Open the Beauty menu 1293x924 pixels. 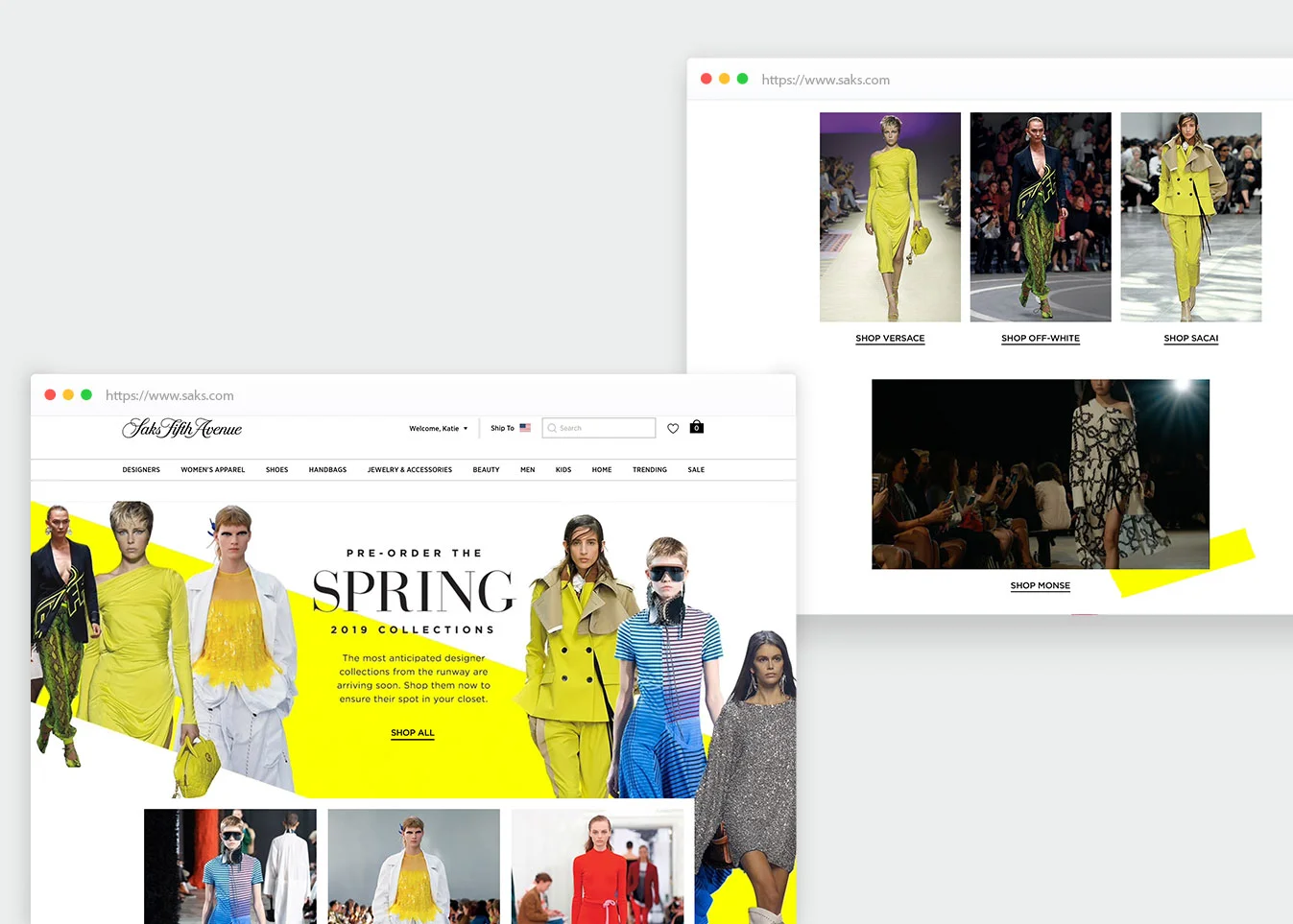[x=486, y=470]
